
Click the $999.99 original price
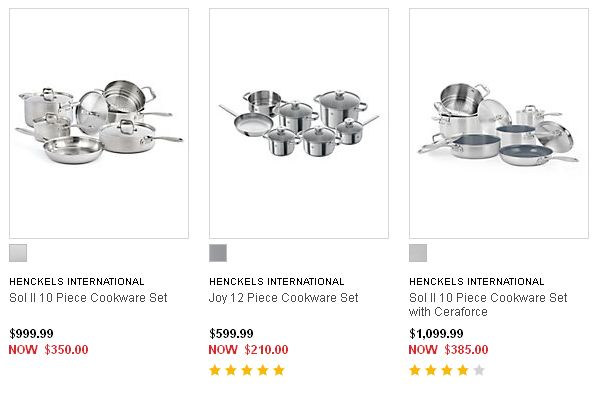pyautogui.click(x=31, y=334)
